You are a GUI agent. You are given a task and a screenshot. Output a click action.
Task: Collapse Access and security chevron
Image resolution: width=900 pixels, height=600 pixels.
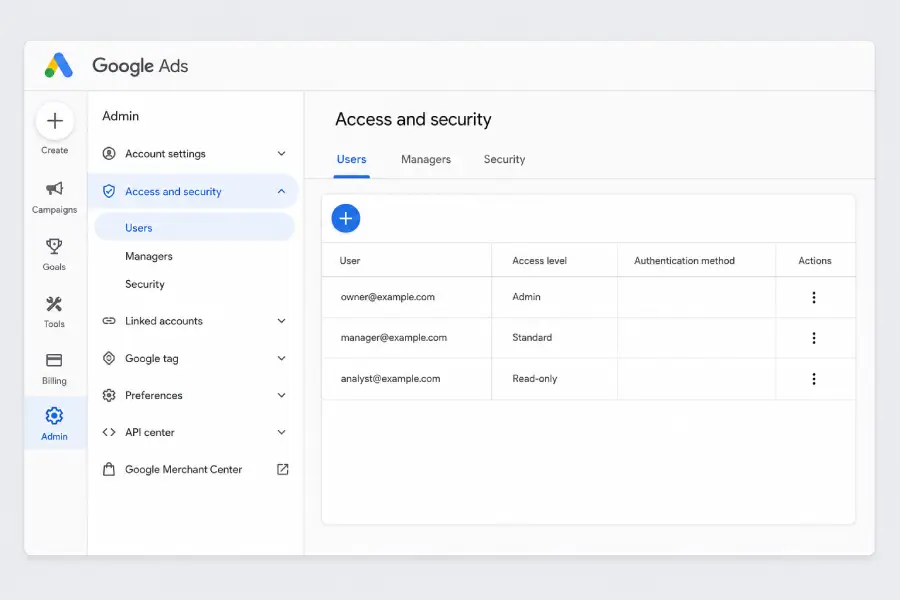pos(281,191)
